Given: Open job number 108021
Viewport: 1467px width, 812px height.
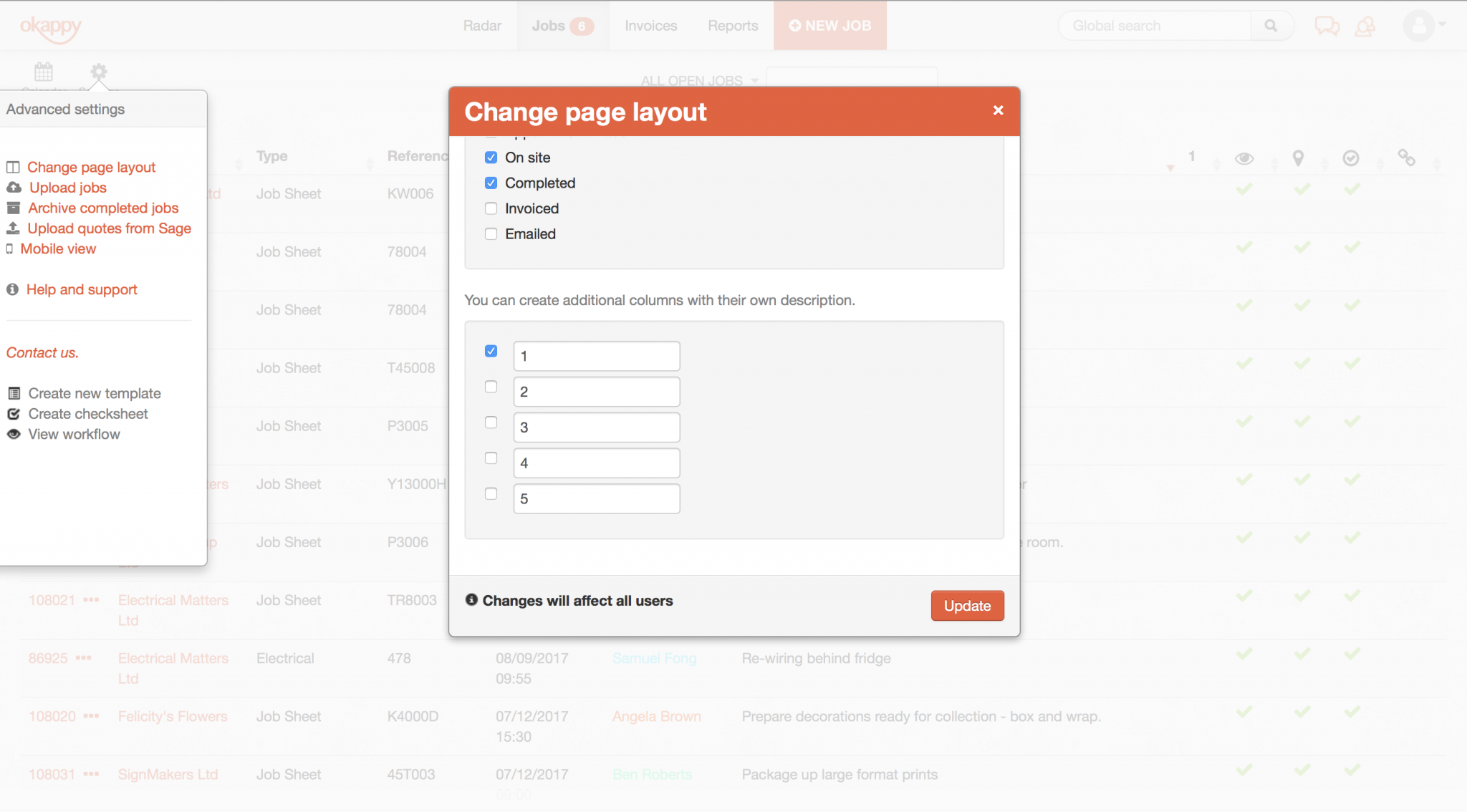Looking at the screenshot, I should (52, 600).
